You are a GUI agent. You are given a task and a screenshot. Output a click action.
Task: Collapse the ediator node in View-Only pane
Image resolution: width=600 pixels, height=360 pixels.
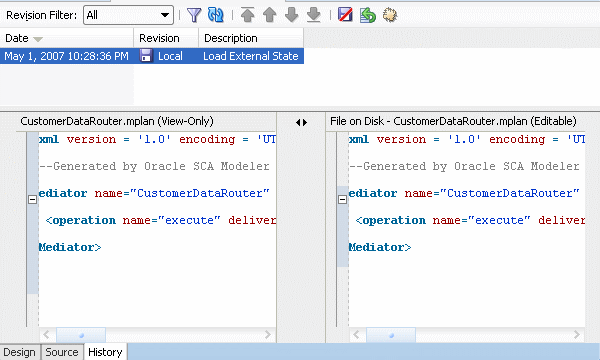pyautogui.click(x=33, y=199)
